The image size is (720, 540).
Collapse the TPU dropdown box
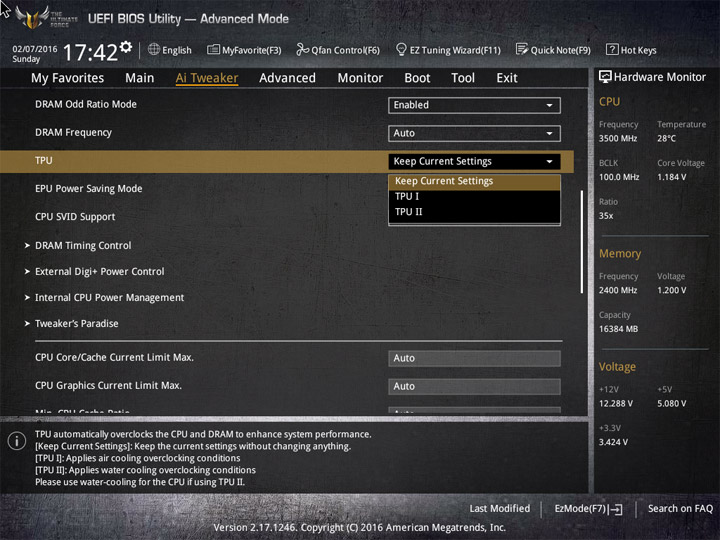click(474, 161)
